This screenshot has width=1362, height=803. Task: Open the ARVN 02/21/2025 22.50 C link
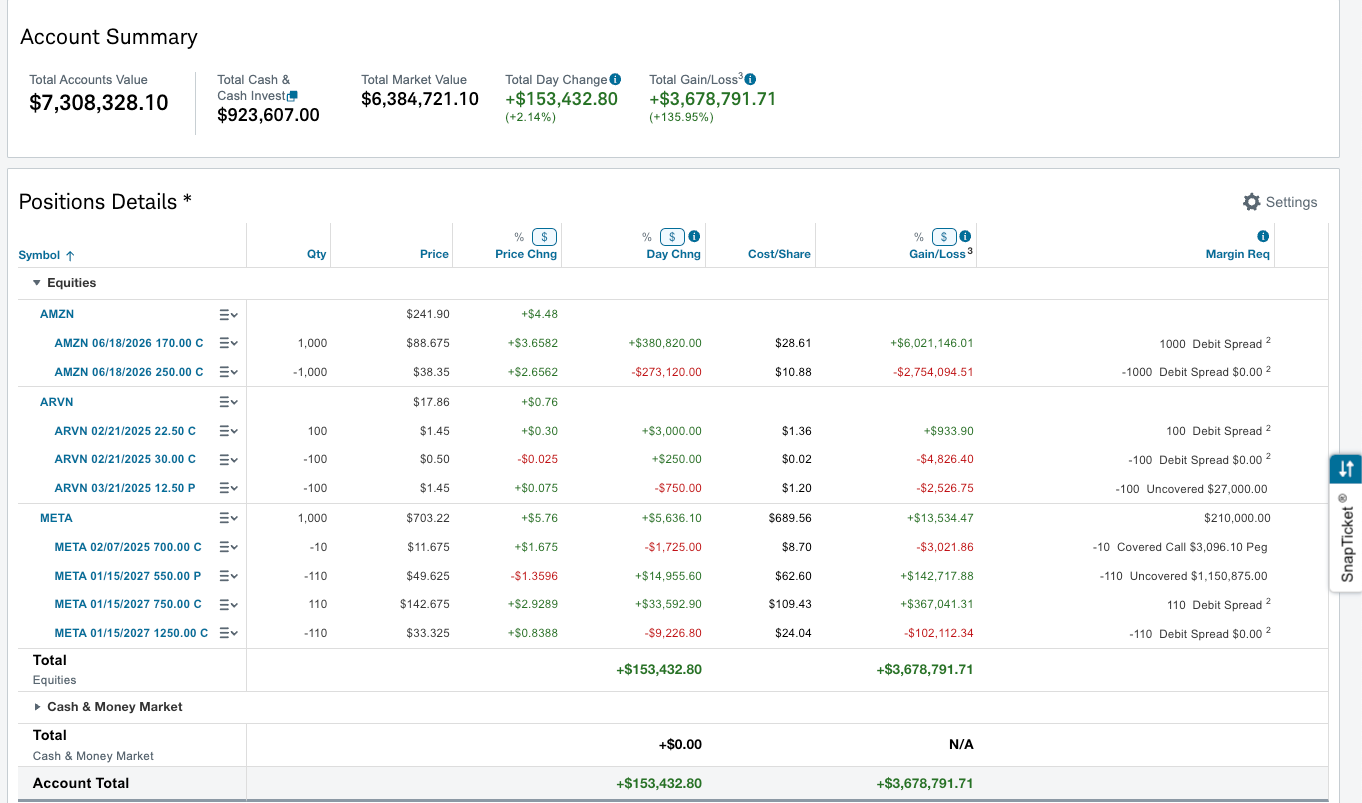point(125,431)
